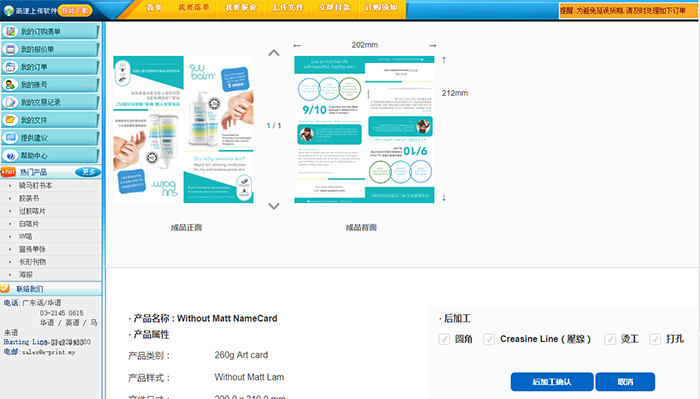Open the 白咭片 product link
Screen dimensions: 700x399
(x=29, y=224)
